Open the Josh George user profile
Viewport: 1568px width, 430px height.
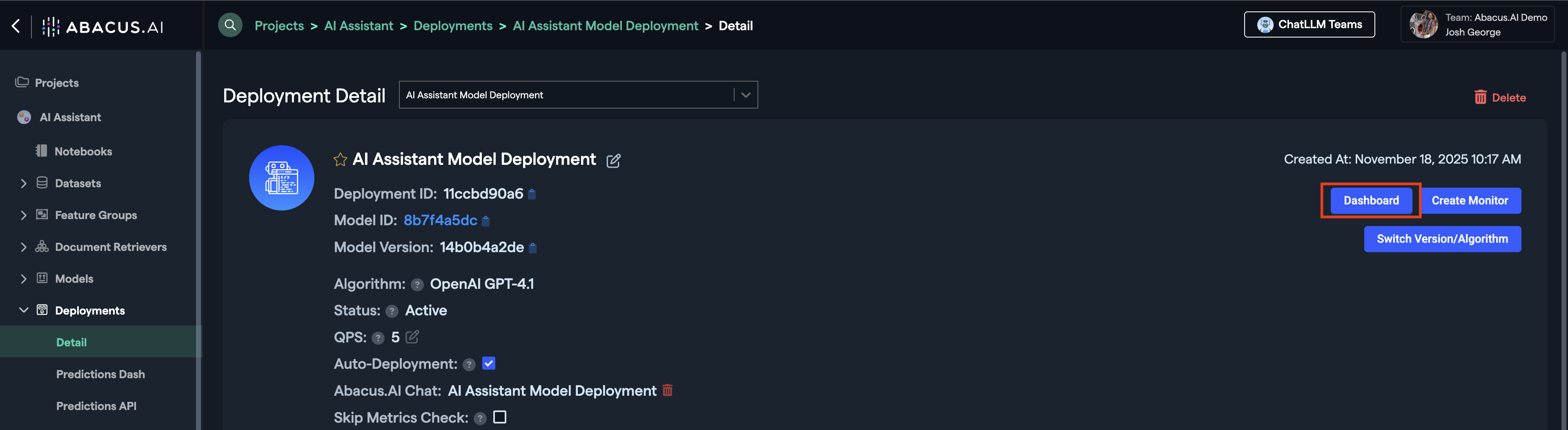pyautogui.click(x=1477, y=25)
